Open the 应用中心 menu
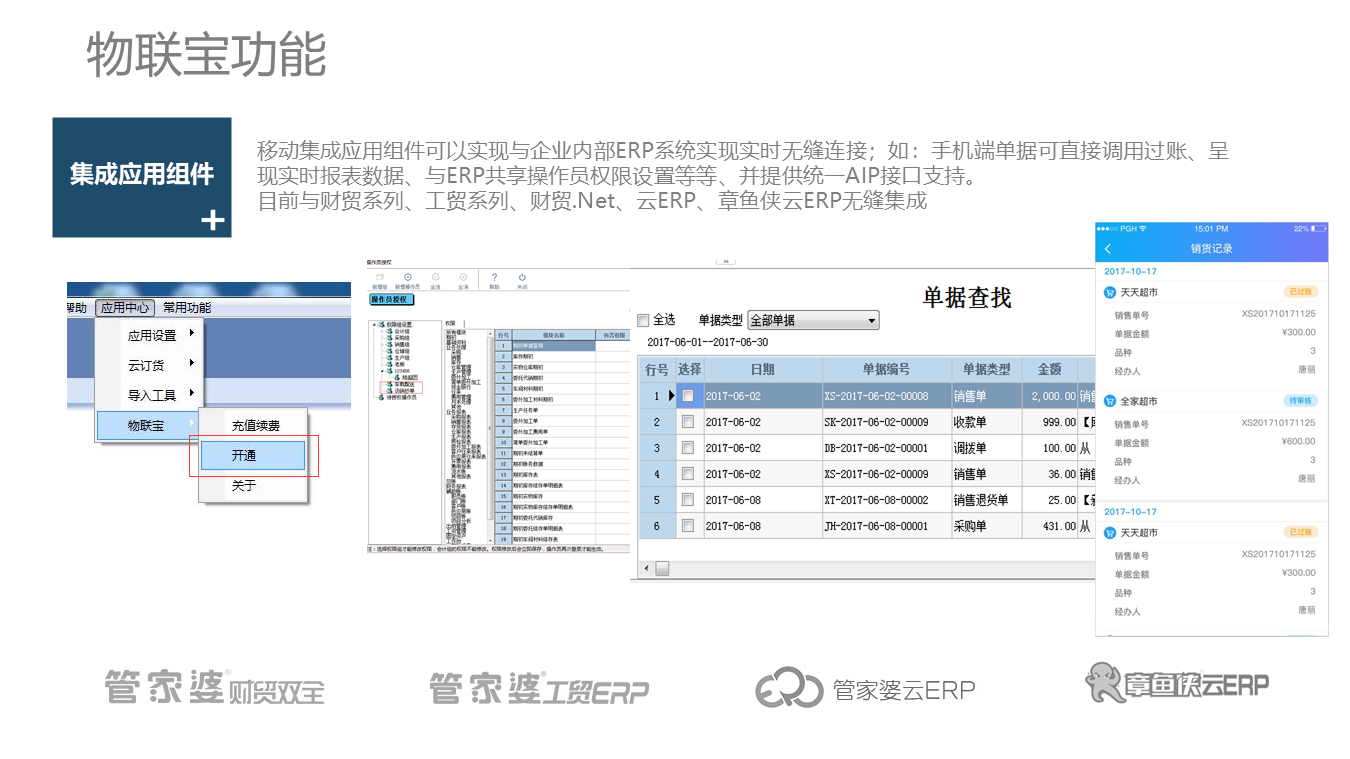This screenshot has width=1350, height=759. tap(126, 308)
